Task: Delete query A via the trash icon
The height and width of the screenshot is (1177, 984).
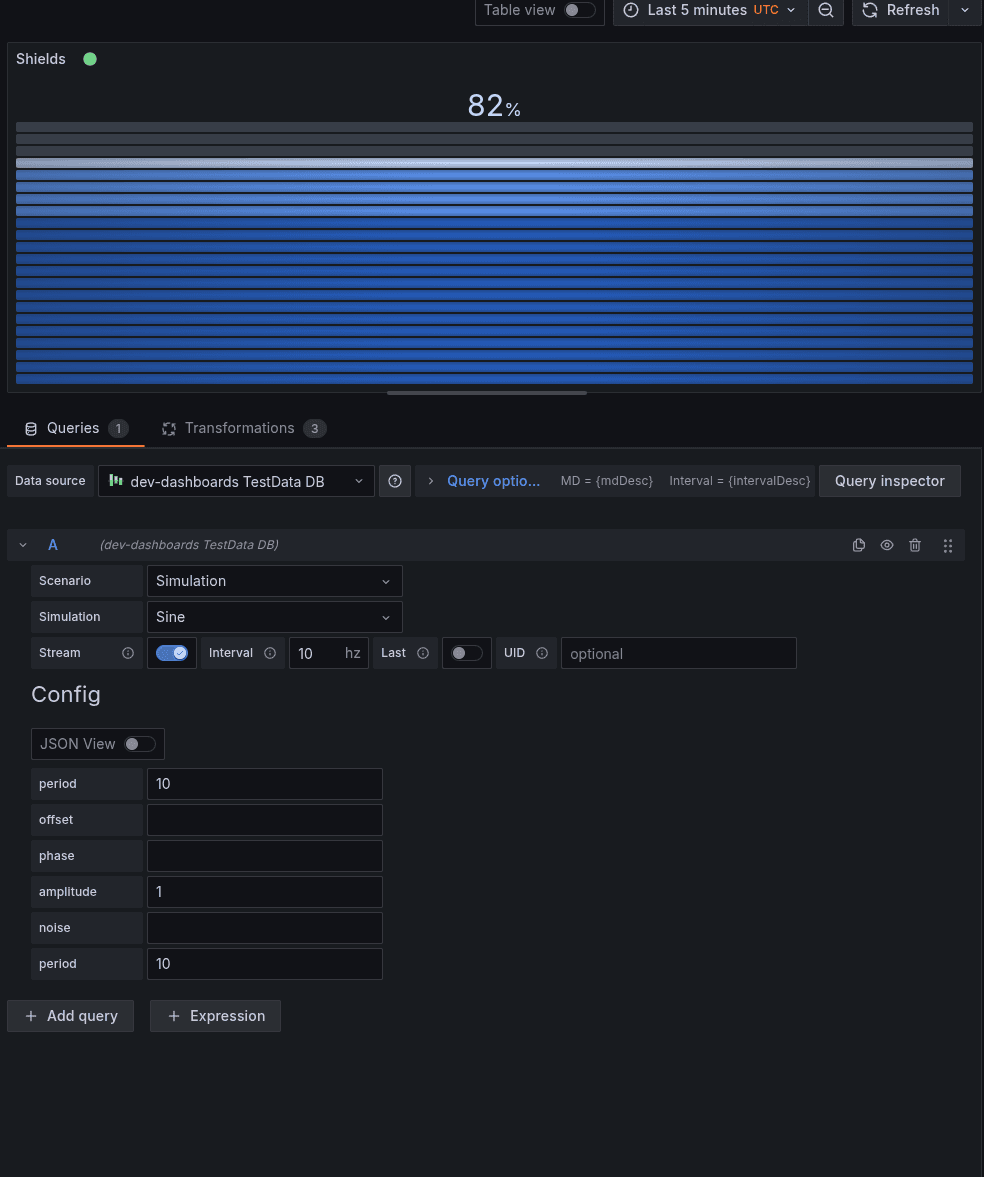Action: tap(914, 545)
